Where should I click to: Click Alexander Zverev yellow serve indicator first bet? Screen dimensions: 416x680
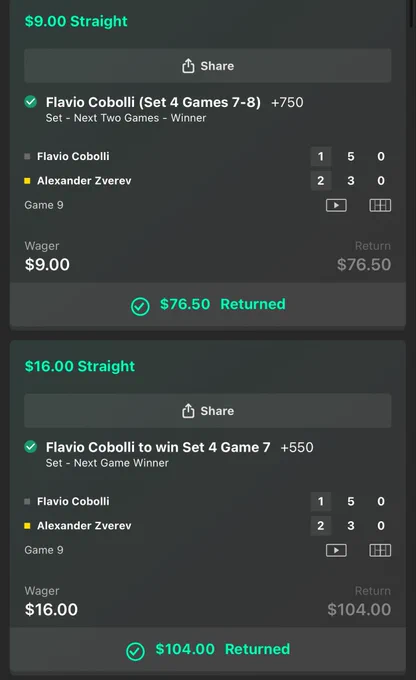[x=27, y=181]
